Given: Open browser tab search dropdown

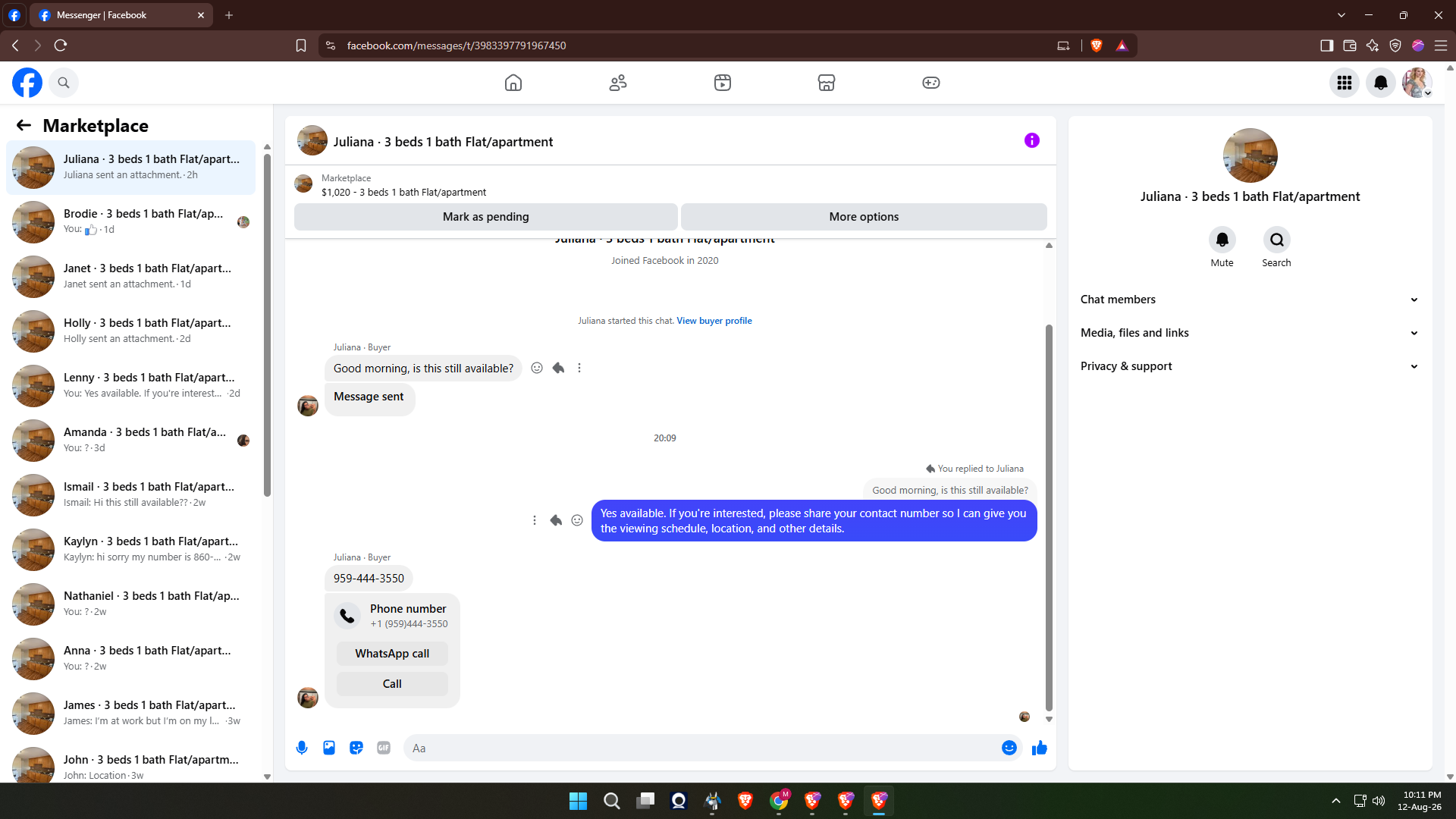Looking at the screenshot, I should coord(1341,15).
